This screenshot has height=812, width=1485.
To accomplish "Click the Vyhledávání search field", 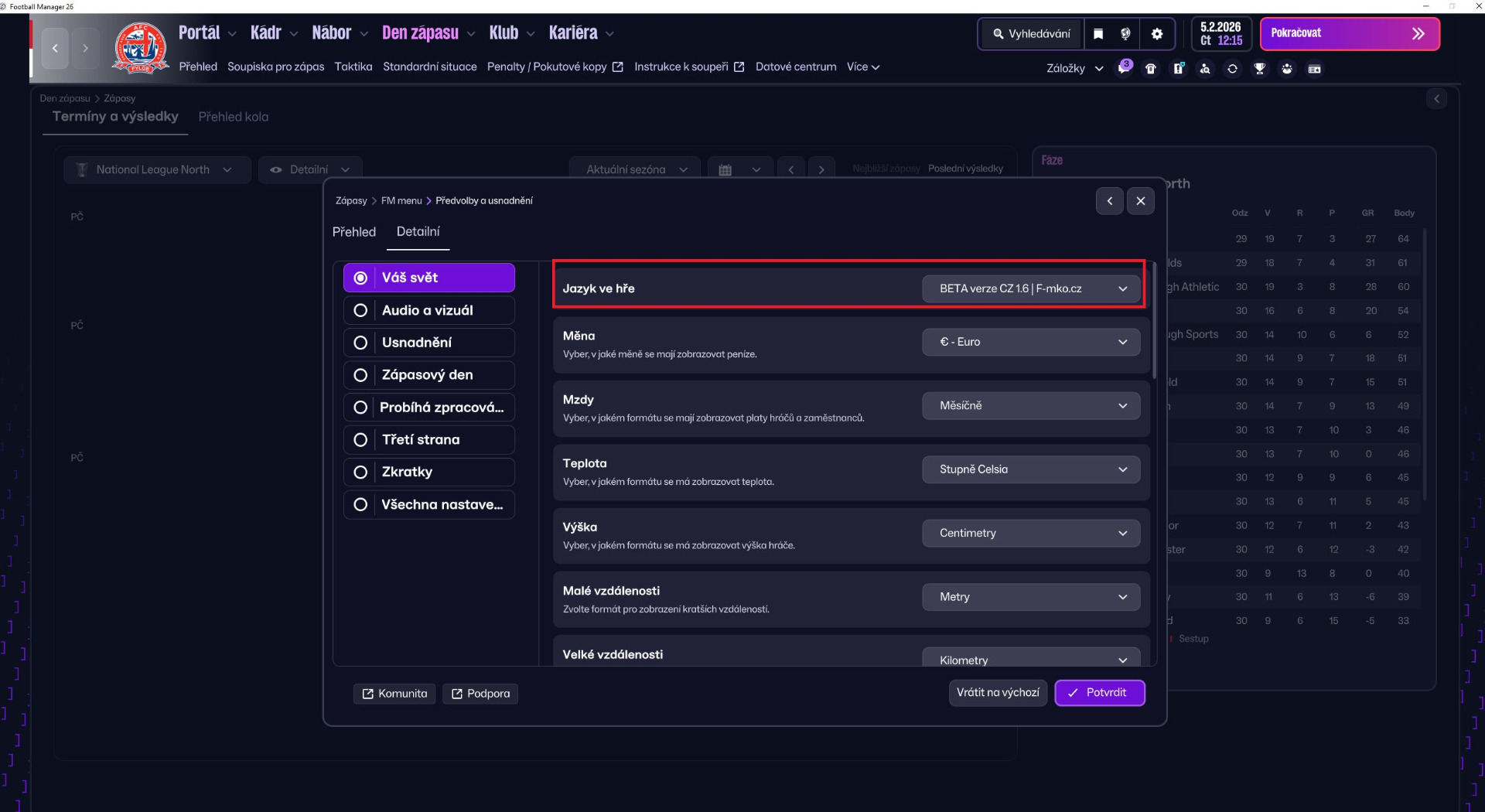I will click(1032, 34).
